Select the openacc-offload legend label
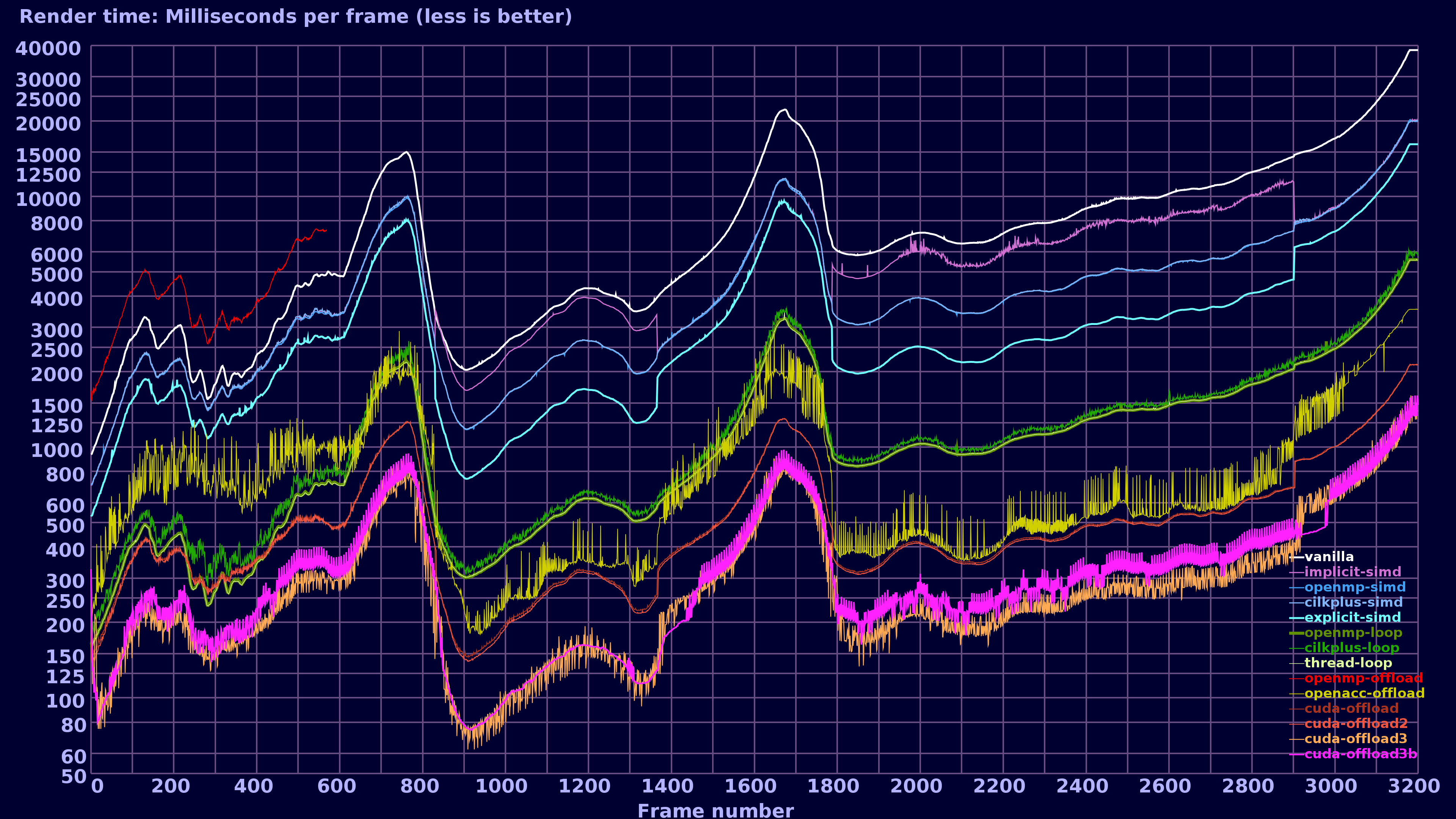 tap(1365, 693)
